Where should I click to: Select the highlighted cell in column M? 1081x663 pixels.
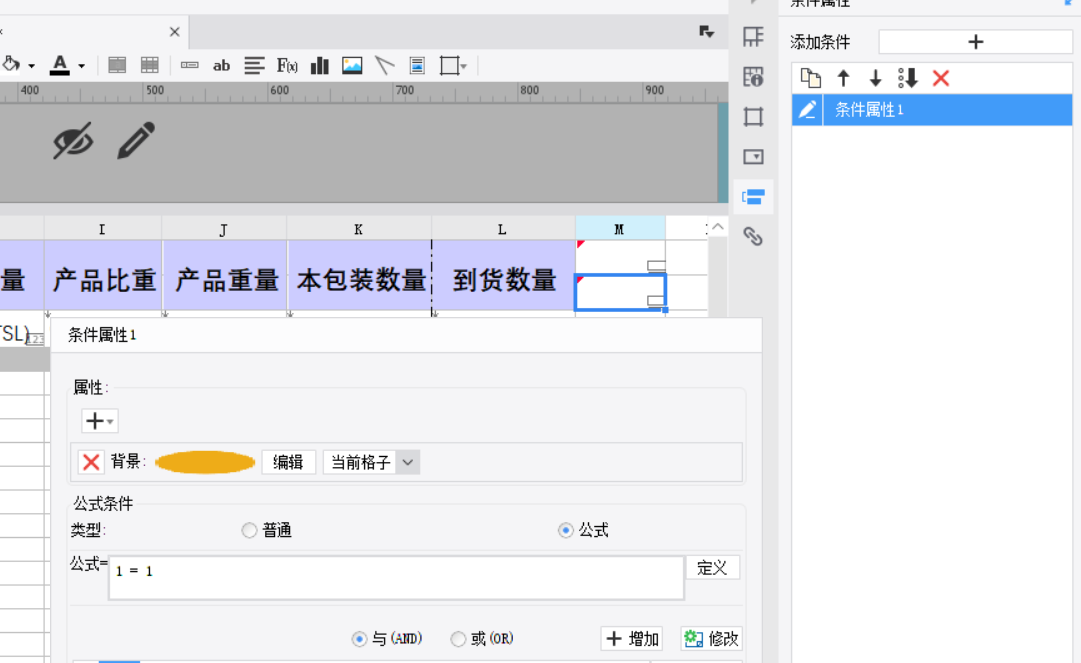[620, 292]
